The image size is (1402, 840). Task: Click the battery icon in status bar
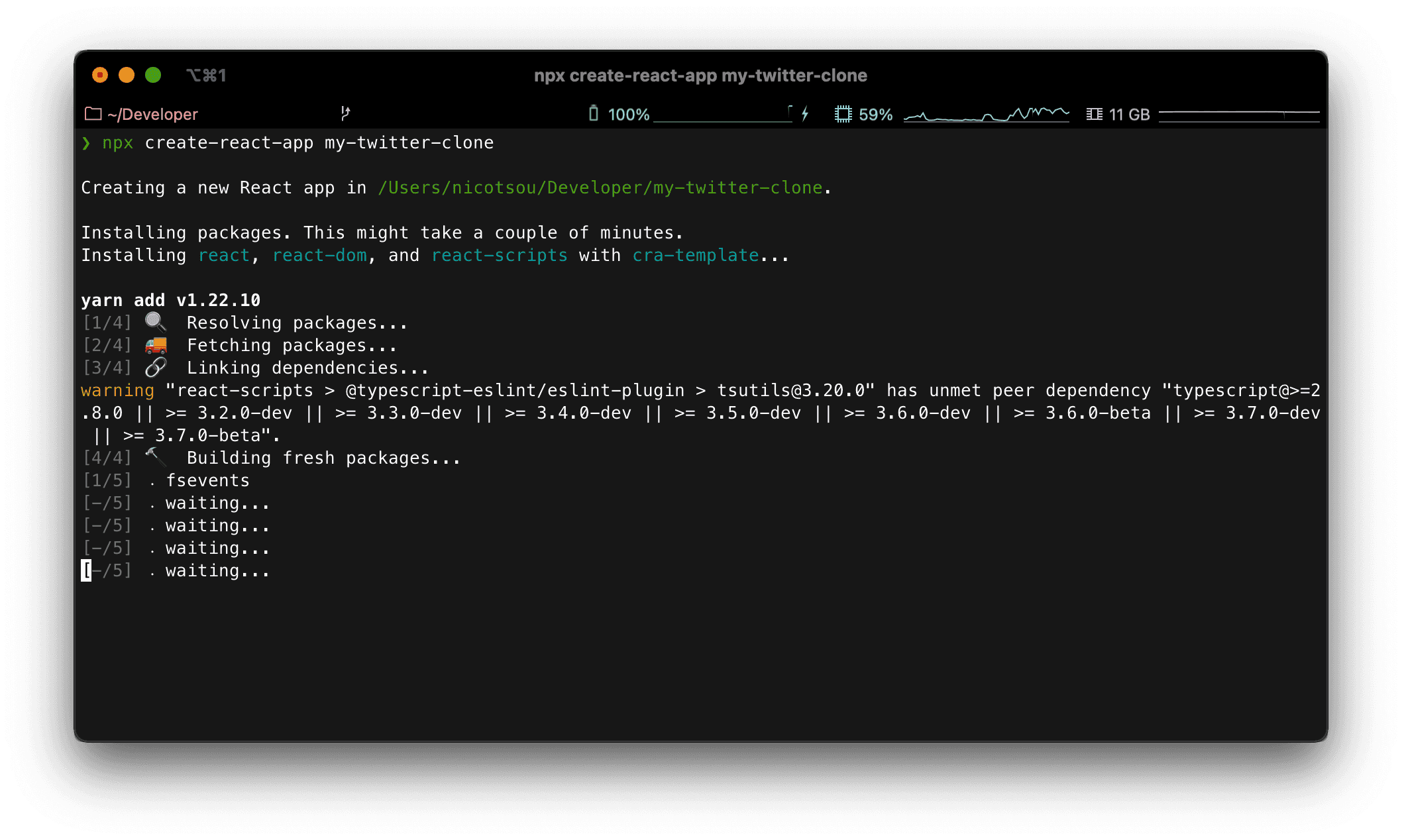click(x=594, y=113)
